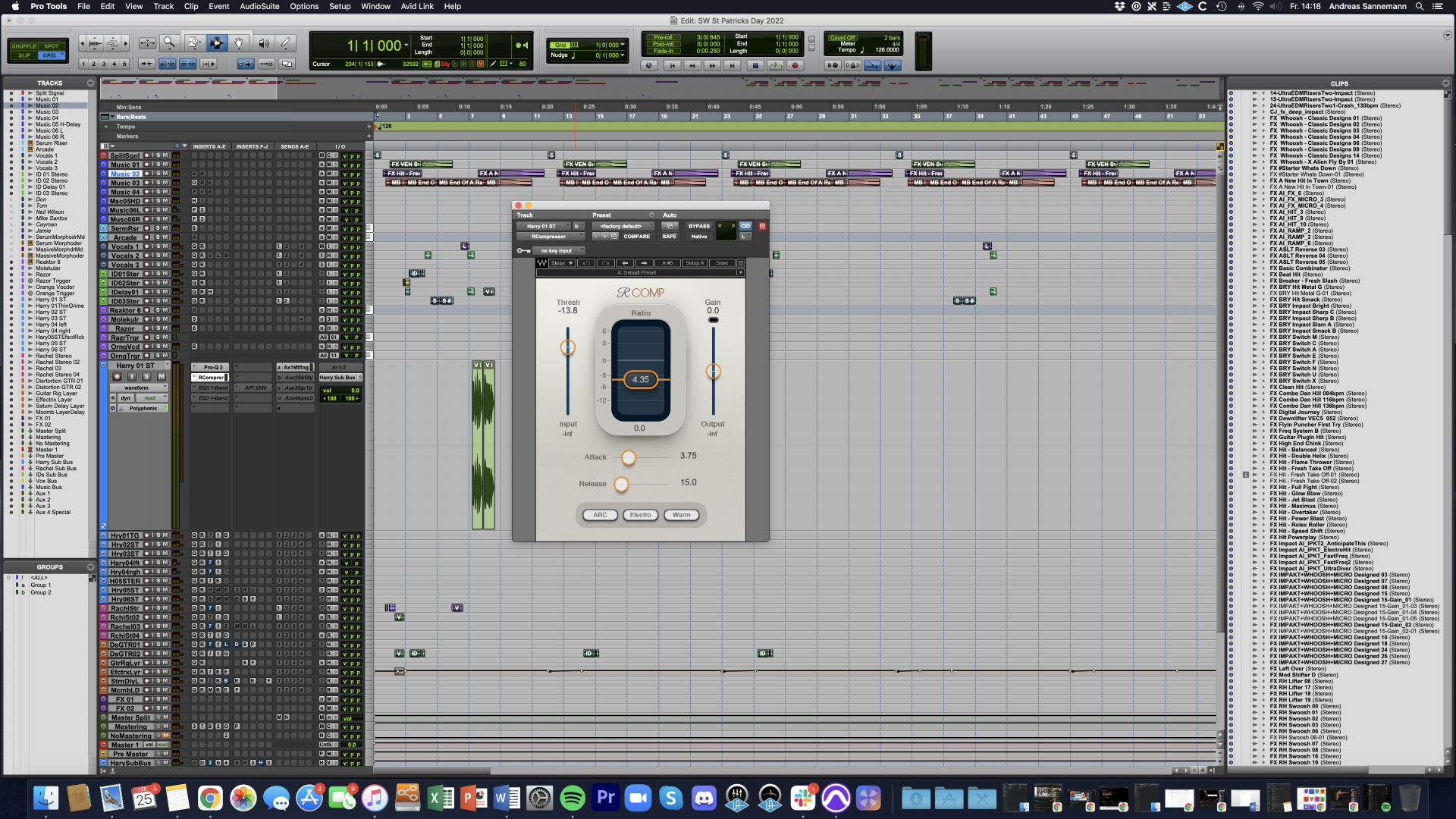The image size is (1456, 819).
Task: Solo the Harry 01 ST track
Action: click(146, 376)
